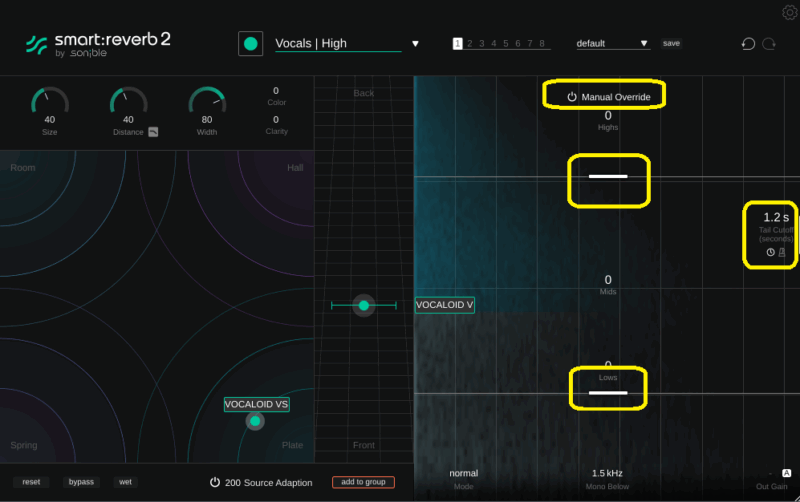This screenshot has height=502, width=800.
Task: Click the sonible smart:reverb 2 logo
Action: (98, 44)
